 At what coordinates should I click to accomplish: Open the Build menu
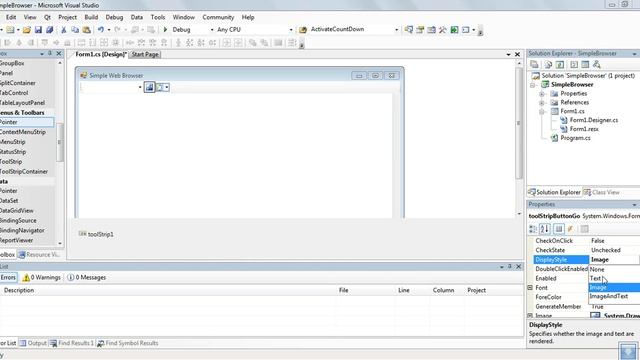coord(91,17)
